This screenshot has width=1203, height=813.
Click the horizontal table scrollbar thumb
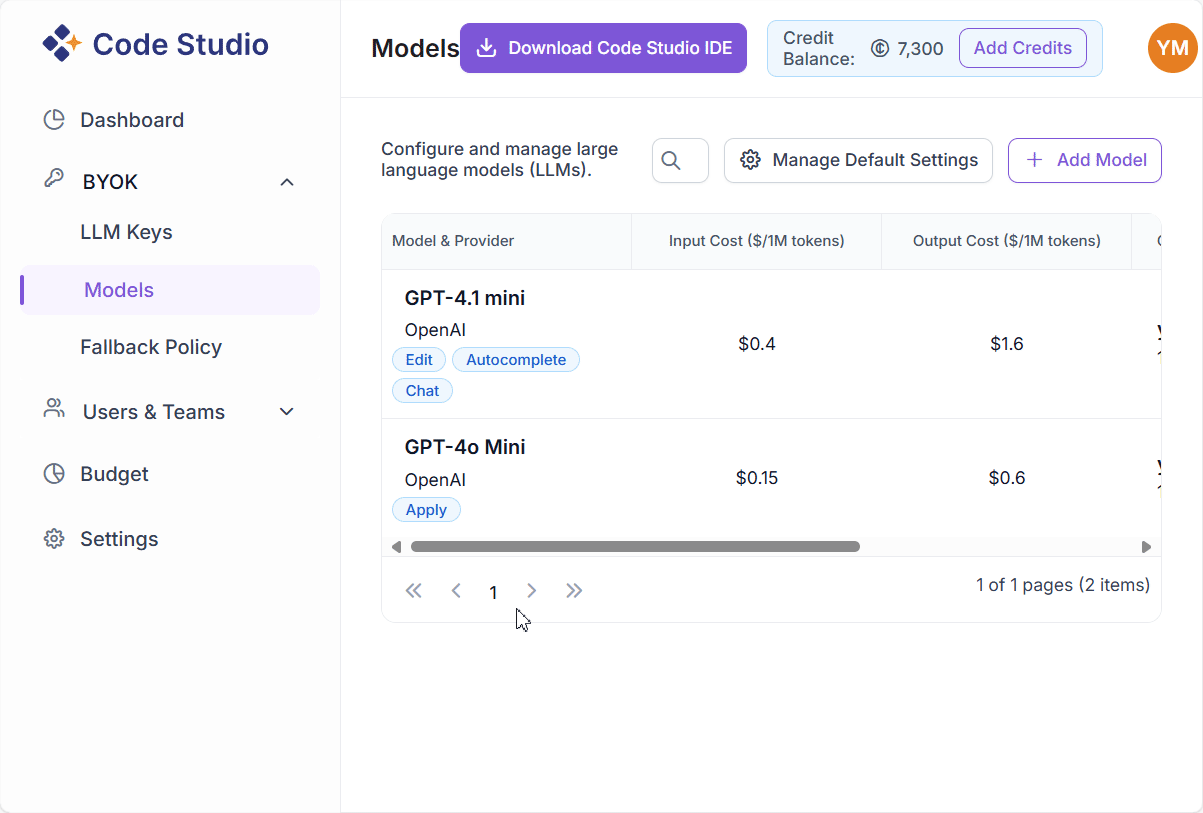click(x=635, y=547)
